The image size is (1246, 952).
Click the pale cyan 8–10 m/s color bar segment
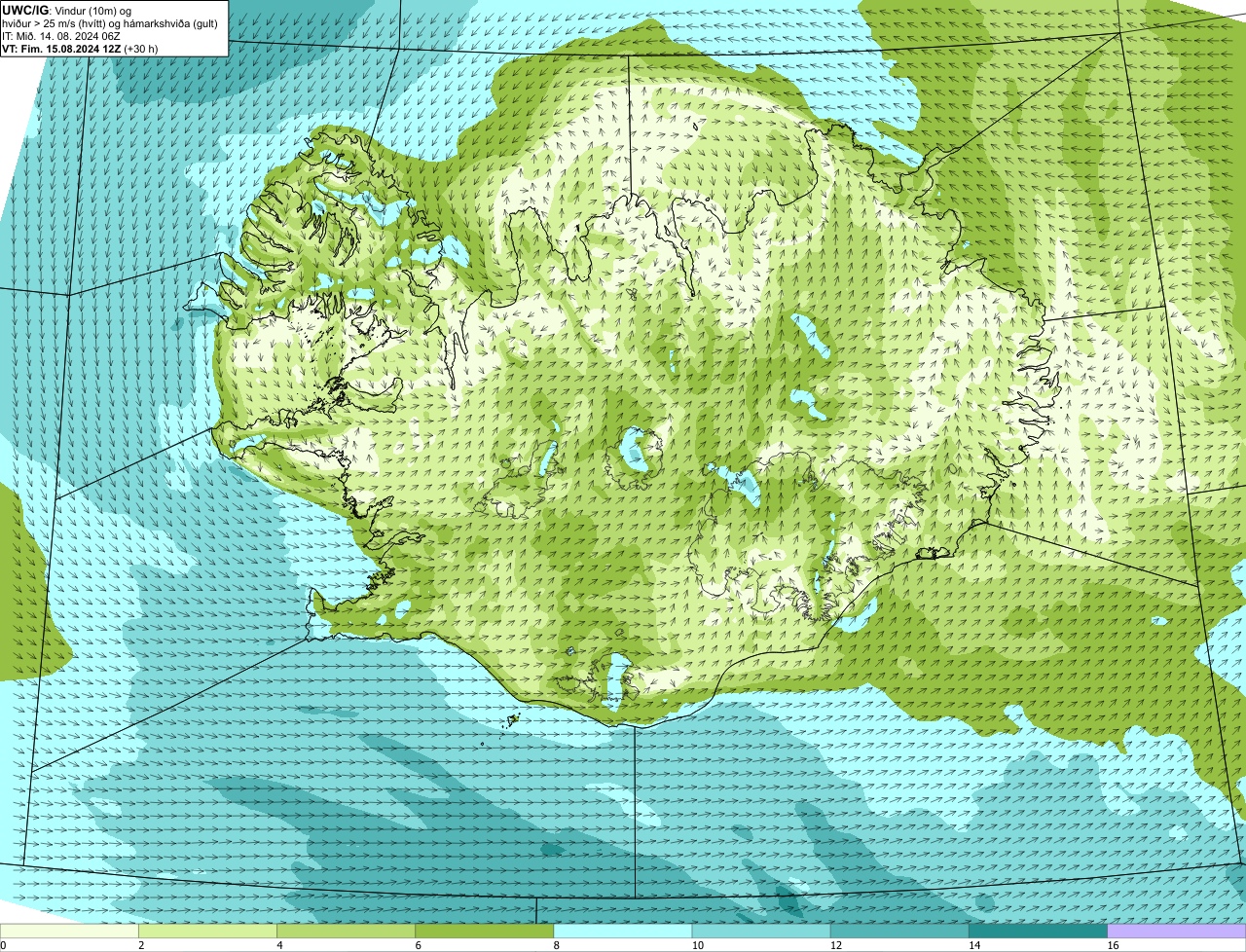(x=623, y=931)
